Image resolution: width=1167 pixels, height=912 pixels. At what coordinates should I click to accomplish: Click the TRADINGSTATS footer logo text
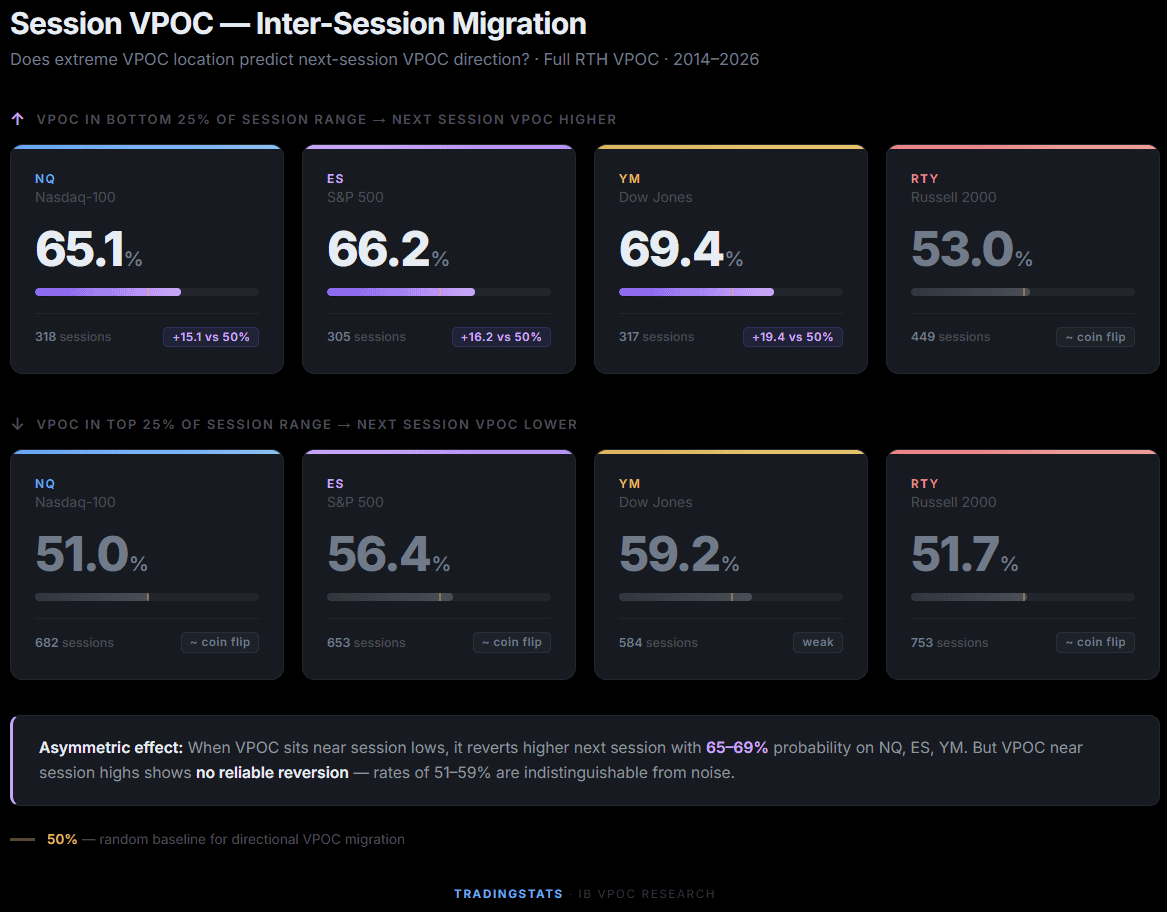pyautogui.click(x=508, y=894)
